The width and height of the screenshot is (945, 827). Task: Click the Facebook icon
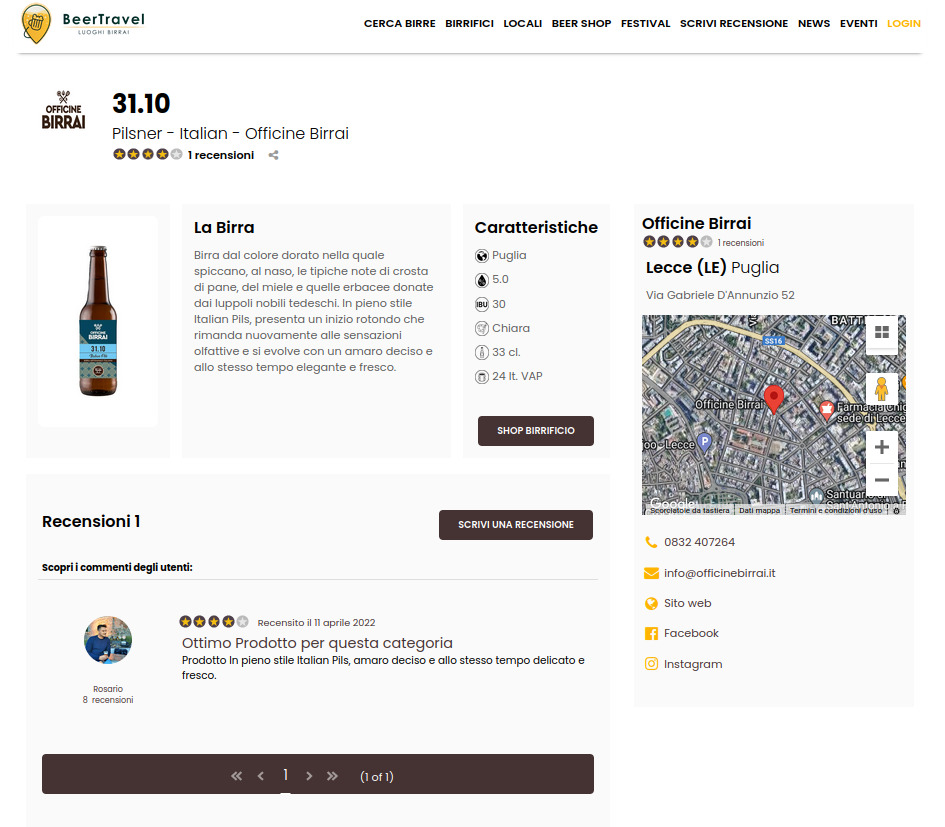[651, 634]
